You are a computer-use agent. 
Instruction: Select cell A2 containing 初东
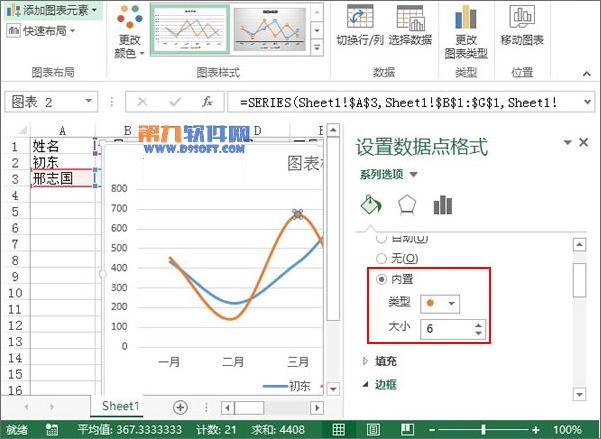click(x=62, y=162)
